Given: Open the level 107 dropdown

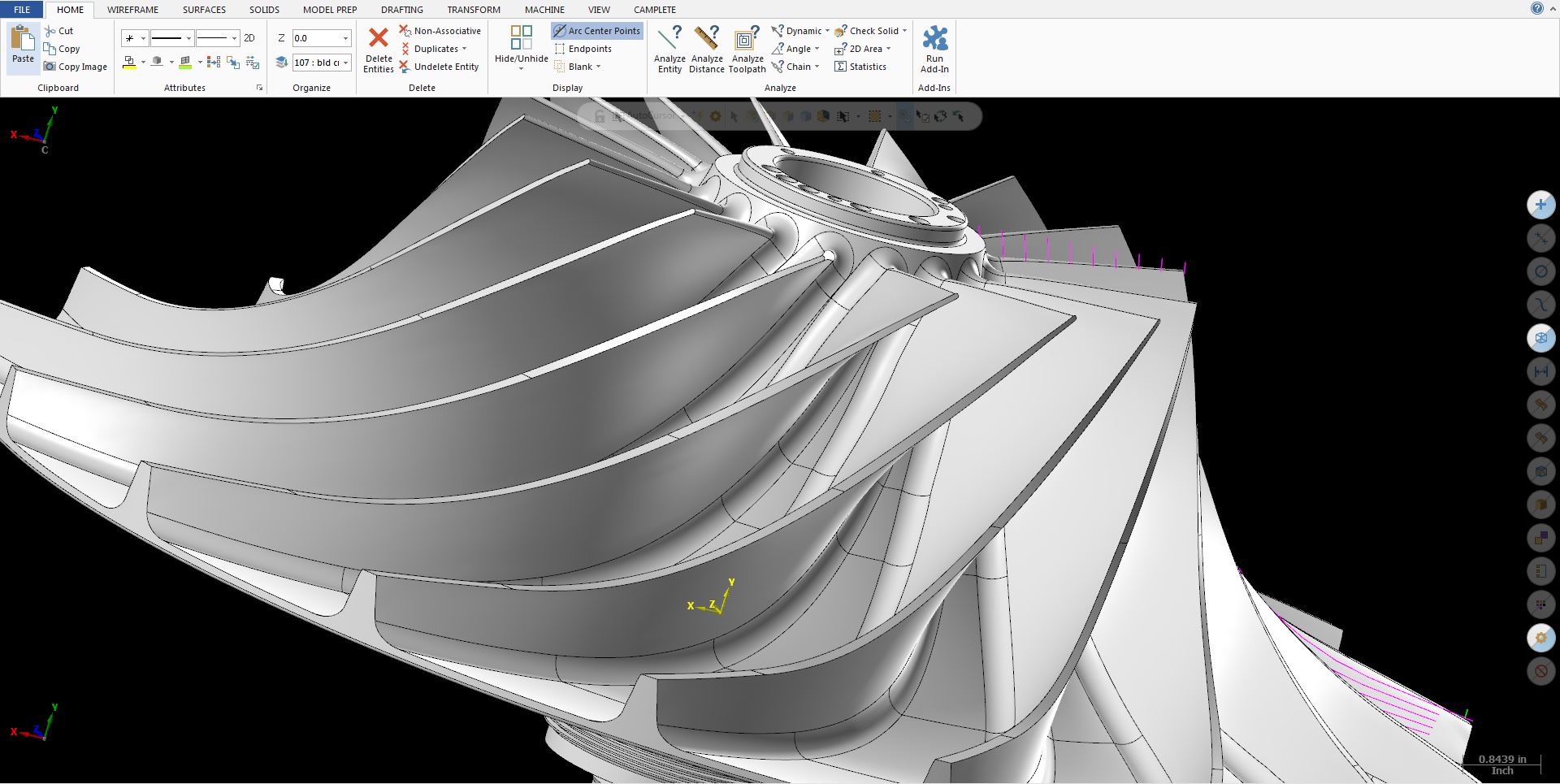Looking at the screenshot, I should 345,63.
